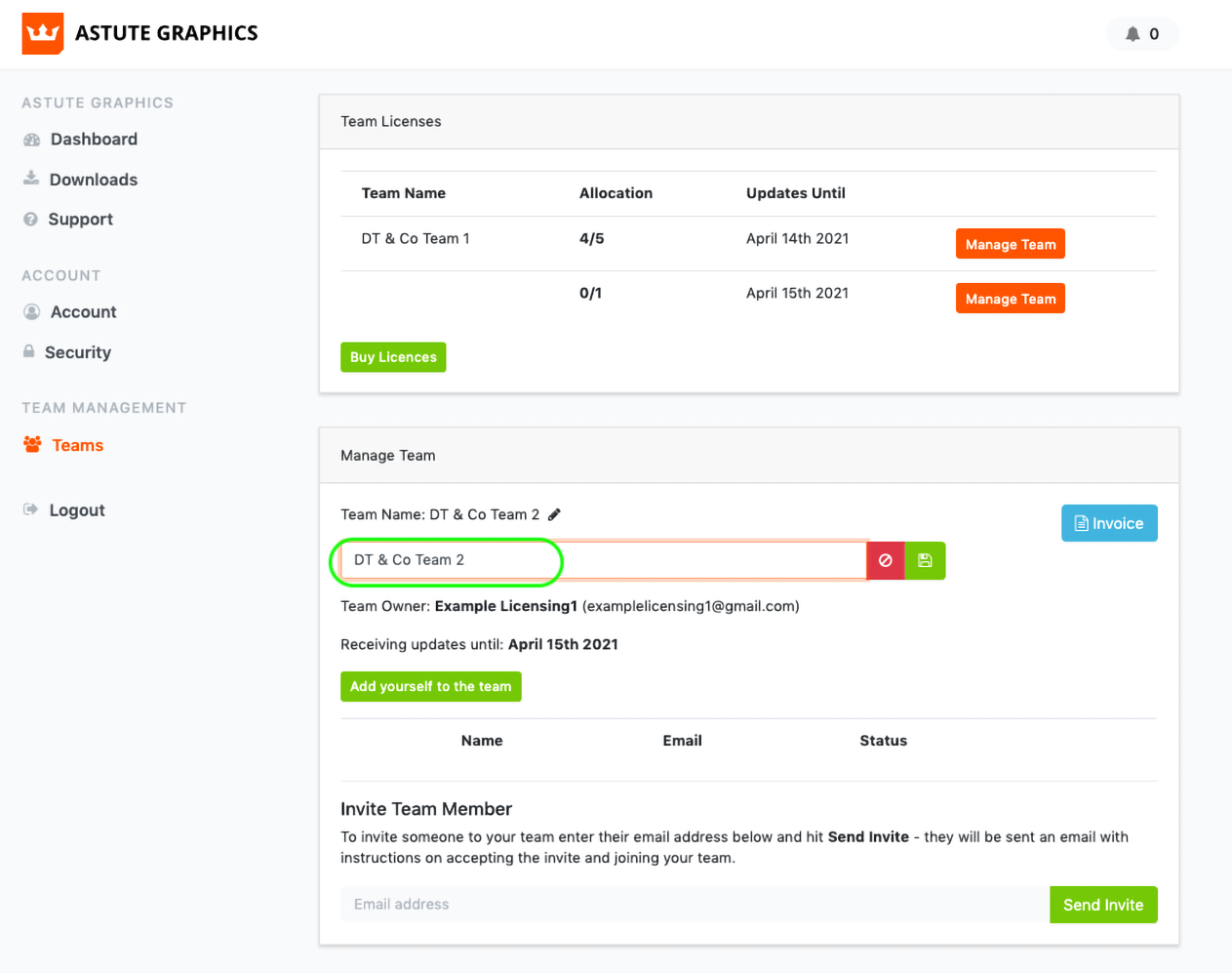Open the notifications bell

click(1133, 34)
